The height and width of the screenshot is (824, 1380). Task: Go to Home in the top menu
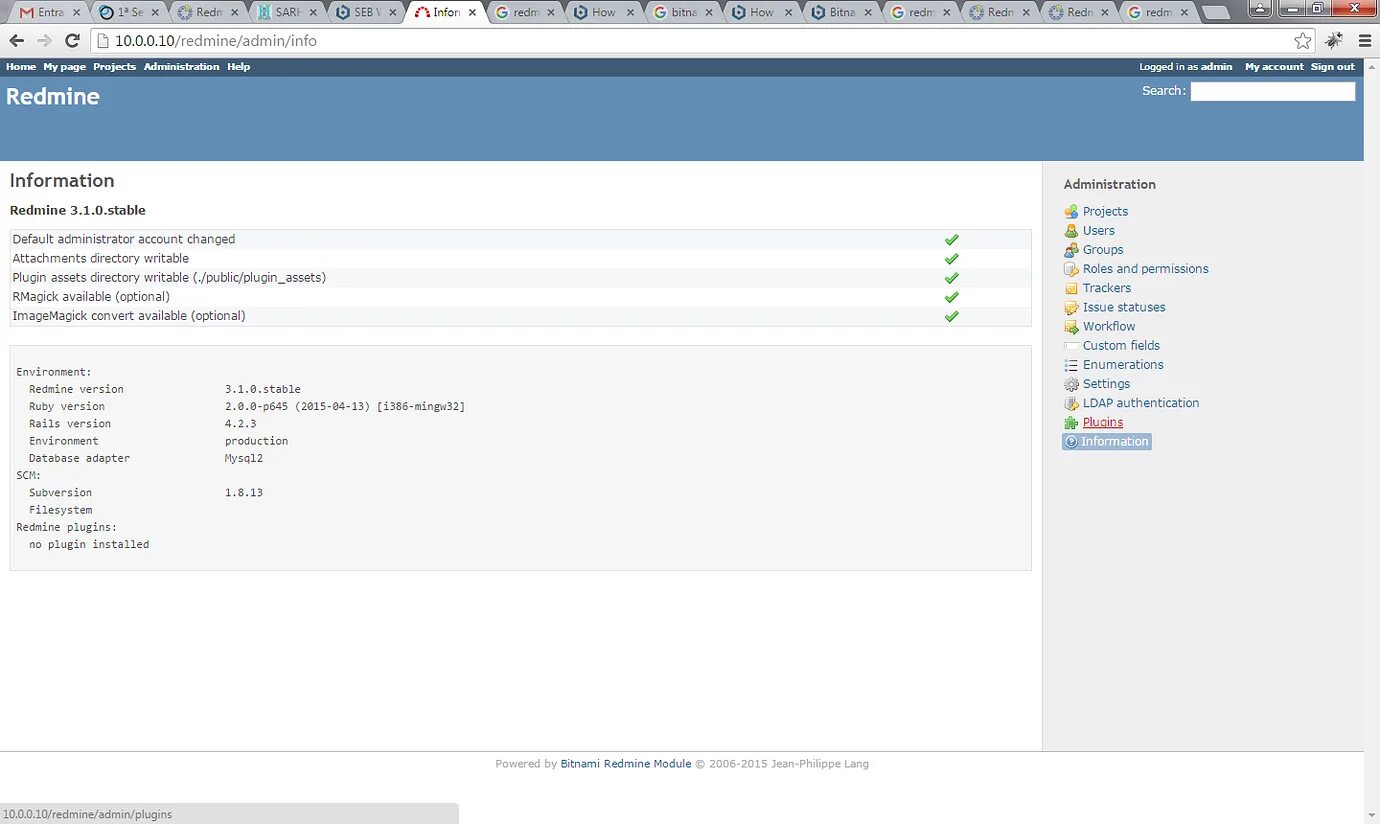[21, 67]
